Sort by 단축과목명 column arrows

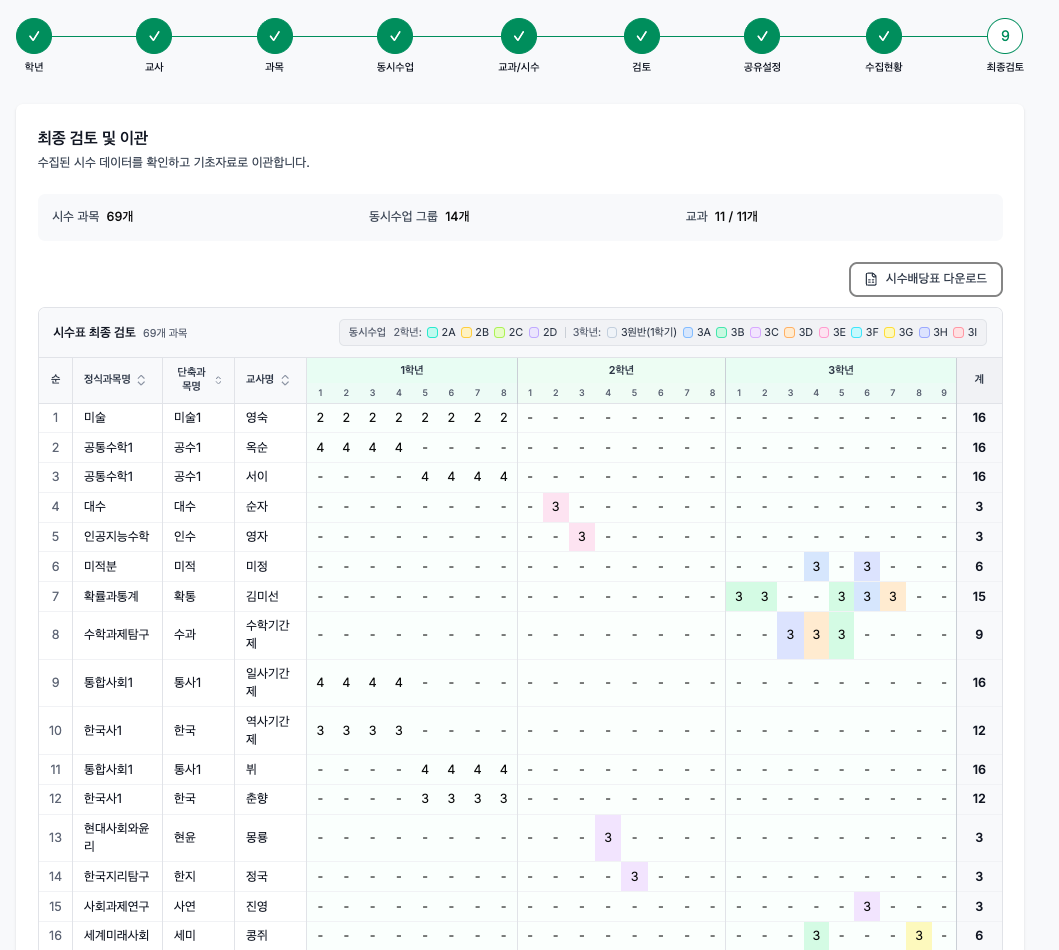218,380
